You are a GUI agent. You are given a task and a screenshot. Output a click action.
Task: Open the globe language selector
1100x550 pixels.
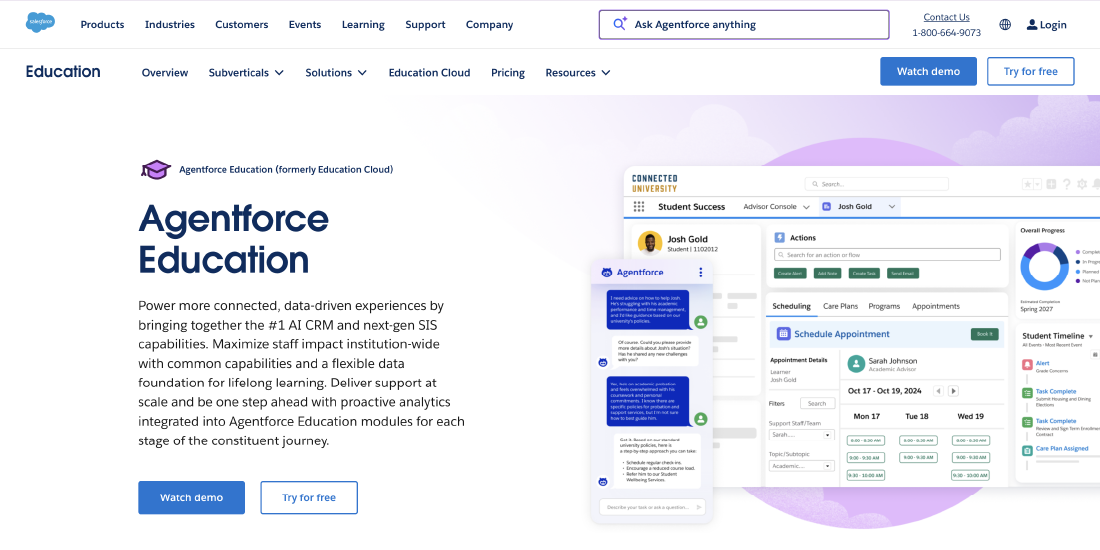1005,25
